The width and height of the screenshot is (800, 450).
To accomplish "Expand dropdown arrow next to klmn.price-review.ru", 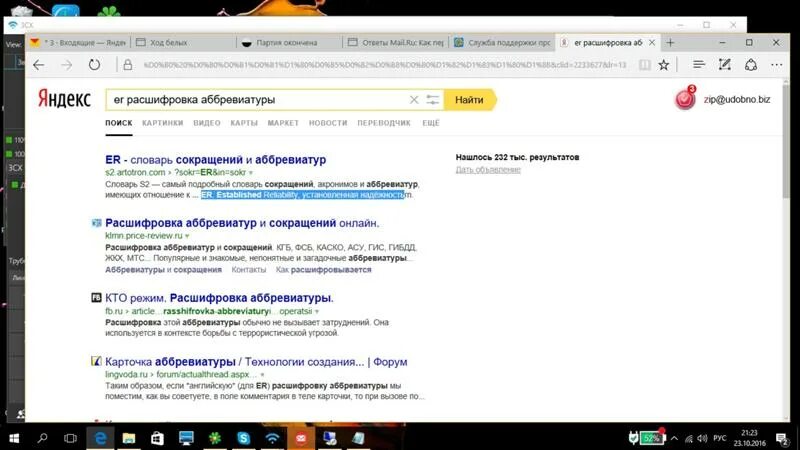I will 187,236.
